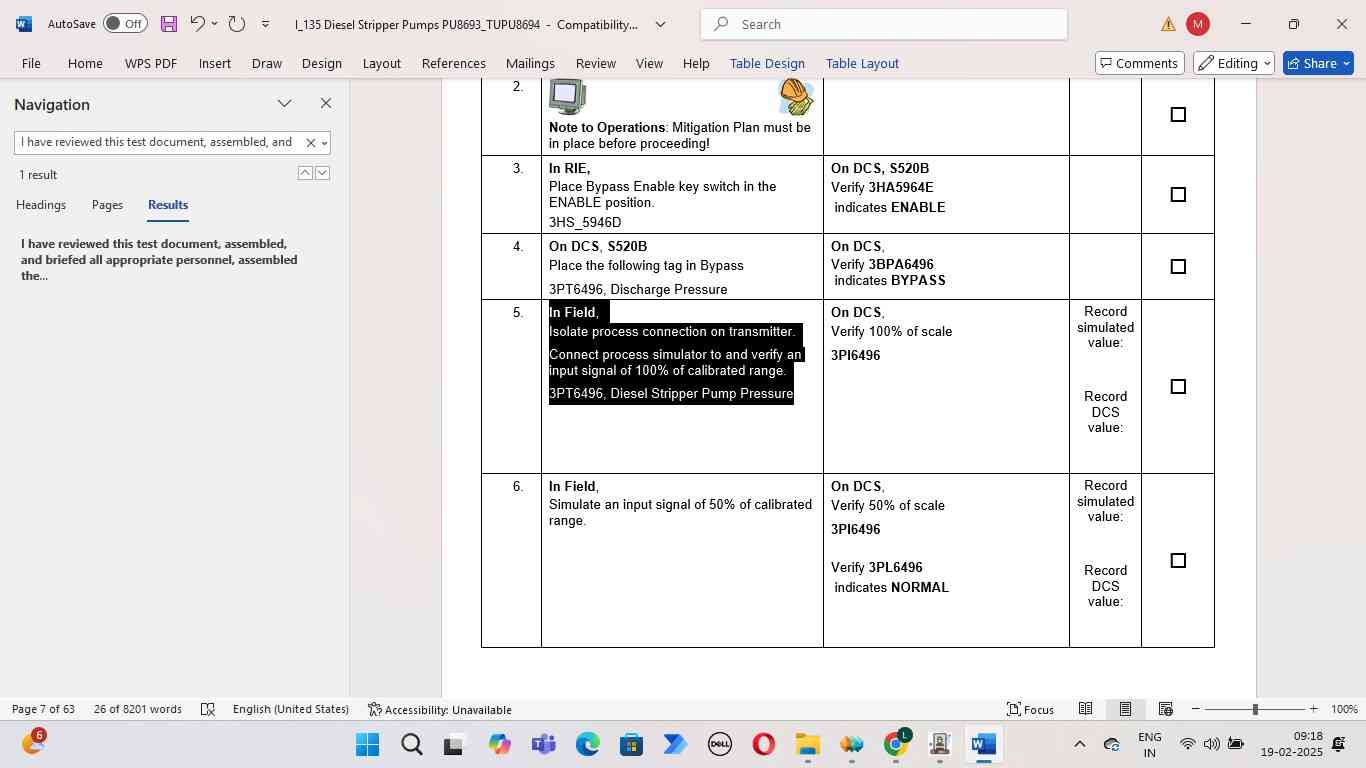Open Google Chrome from taskbar
Screen dimensions: 1366x768
coord(896,745)
